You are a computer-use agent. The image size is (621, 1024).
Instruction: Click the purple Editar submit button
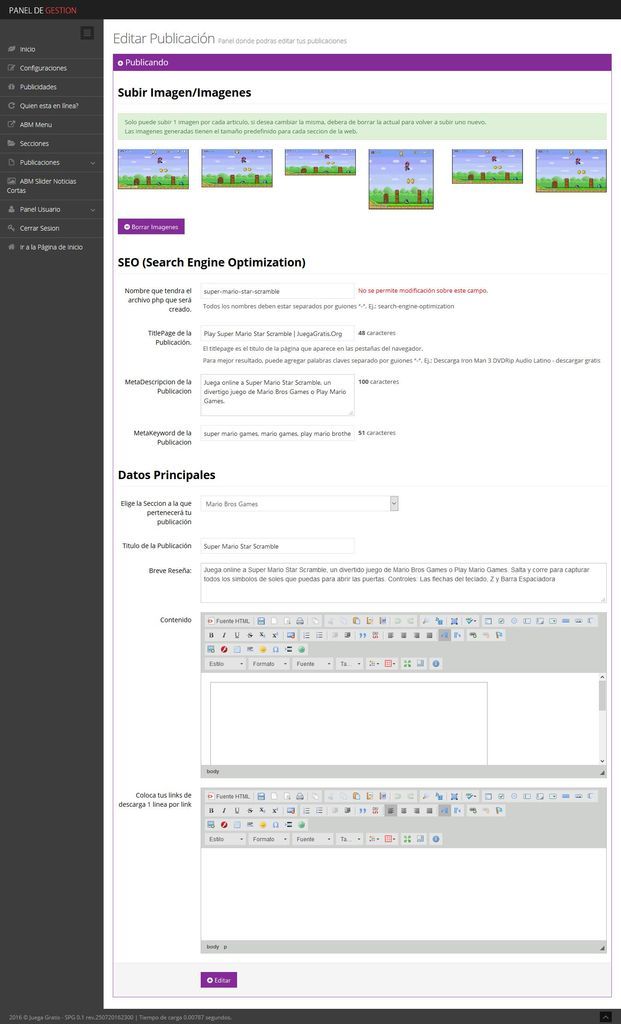click(219, 980)
